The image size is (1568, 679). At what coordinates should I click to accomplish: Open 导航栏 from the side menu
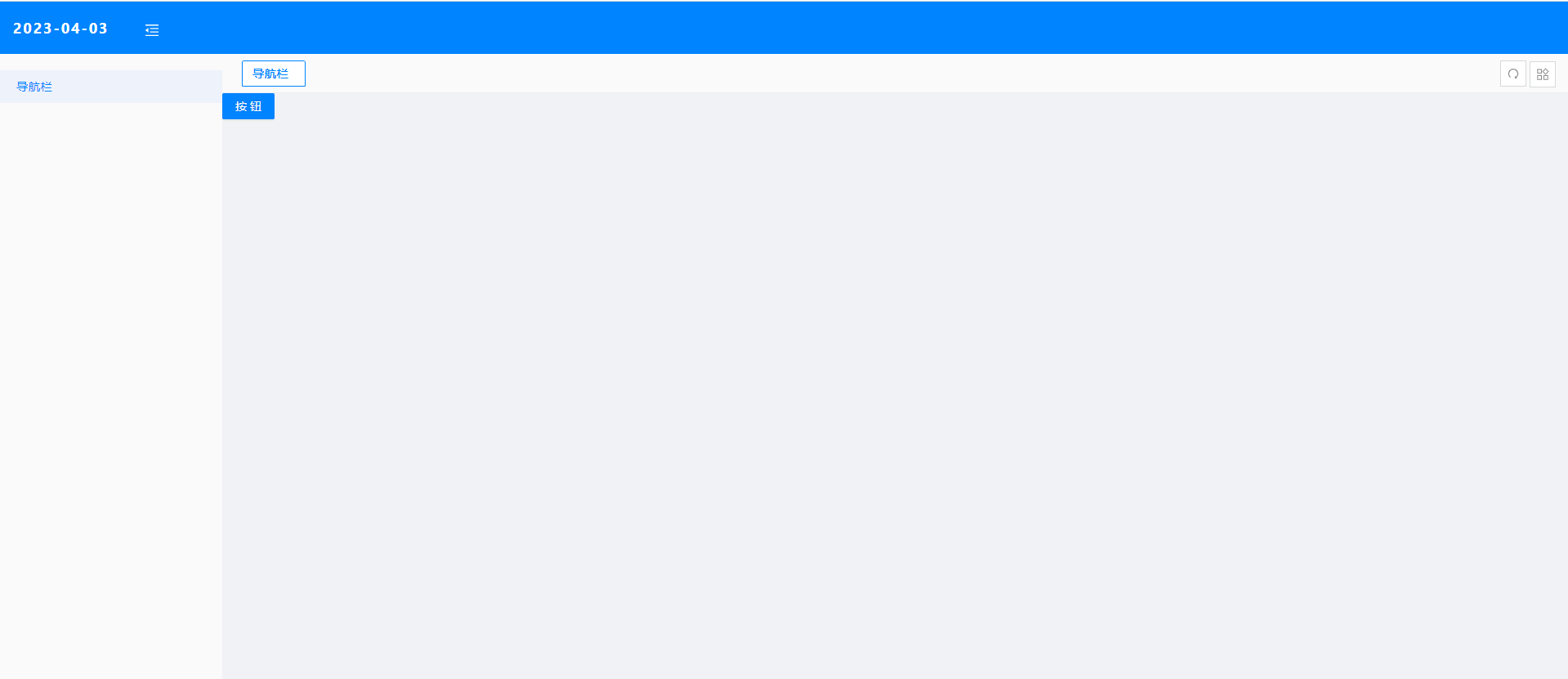pyautogui.click(x=111, y=87)
